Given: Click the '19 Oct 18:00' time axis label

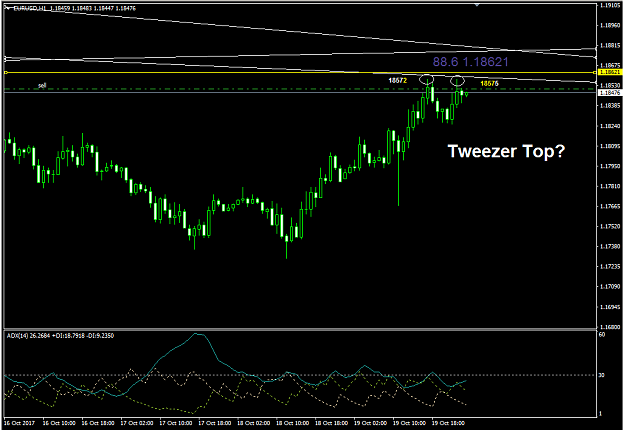Looking at the screenshot, I should [x=448, y=423].
